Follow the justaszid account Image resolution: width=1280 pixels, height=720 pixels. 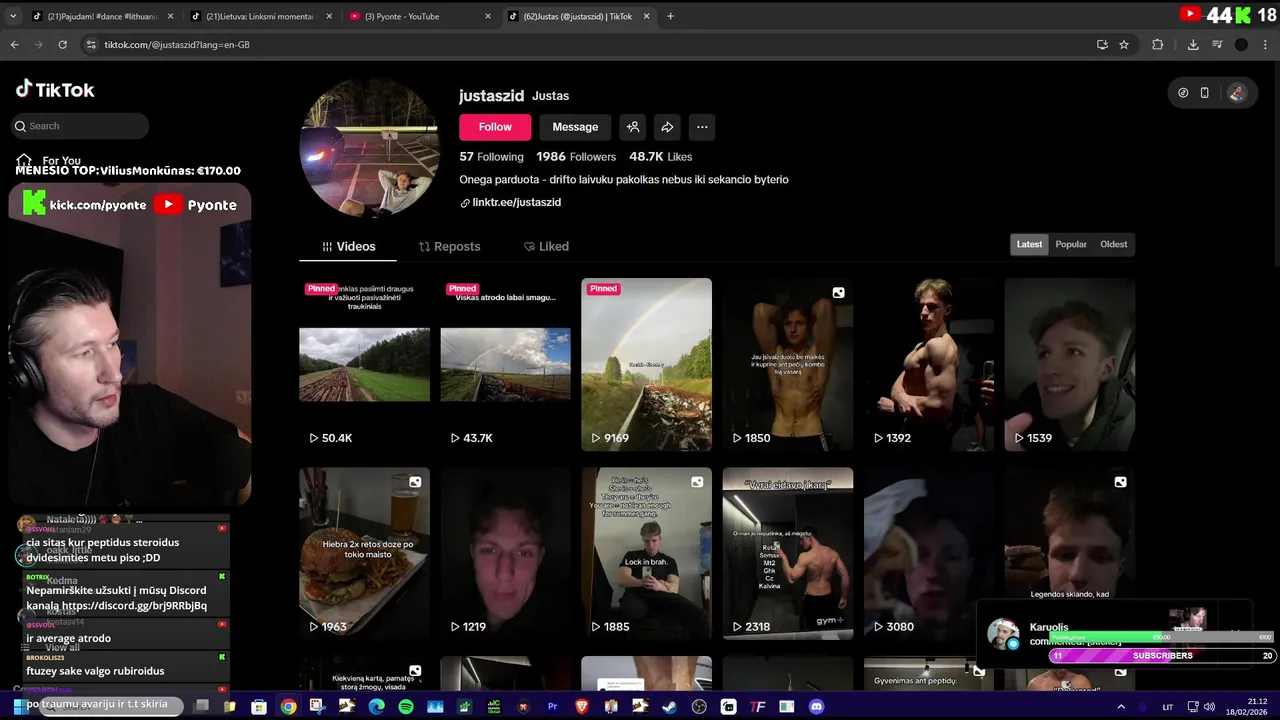[495, 127]
